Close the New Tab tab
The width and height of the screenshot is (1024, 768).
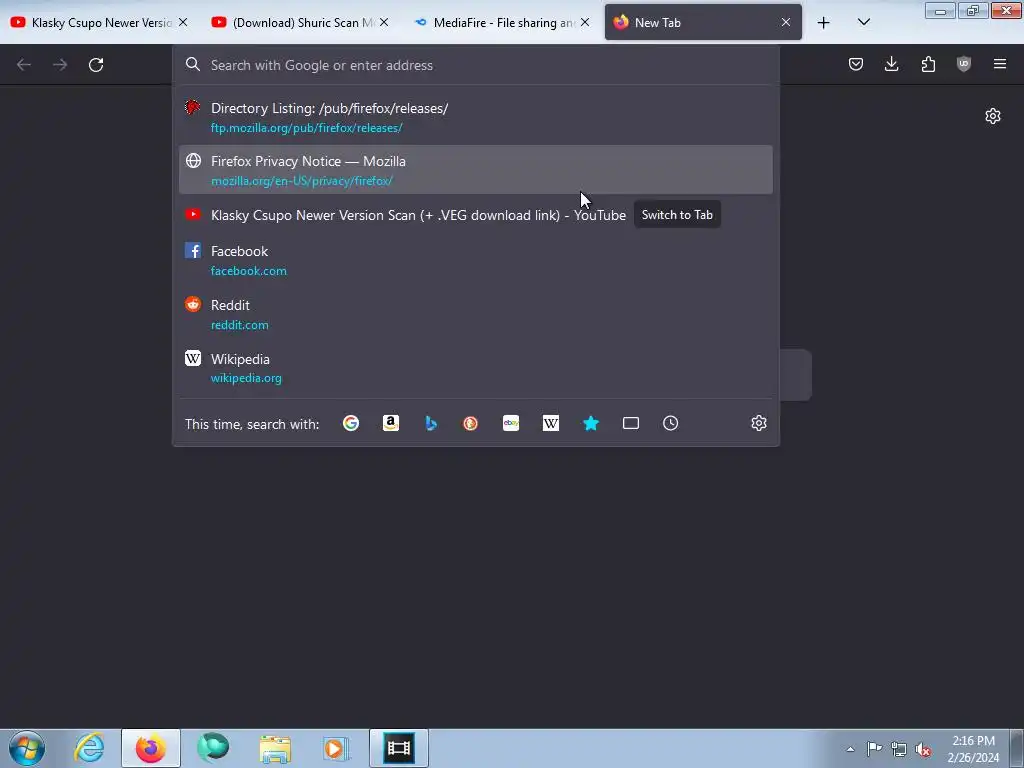(x=786, y=22)
